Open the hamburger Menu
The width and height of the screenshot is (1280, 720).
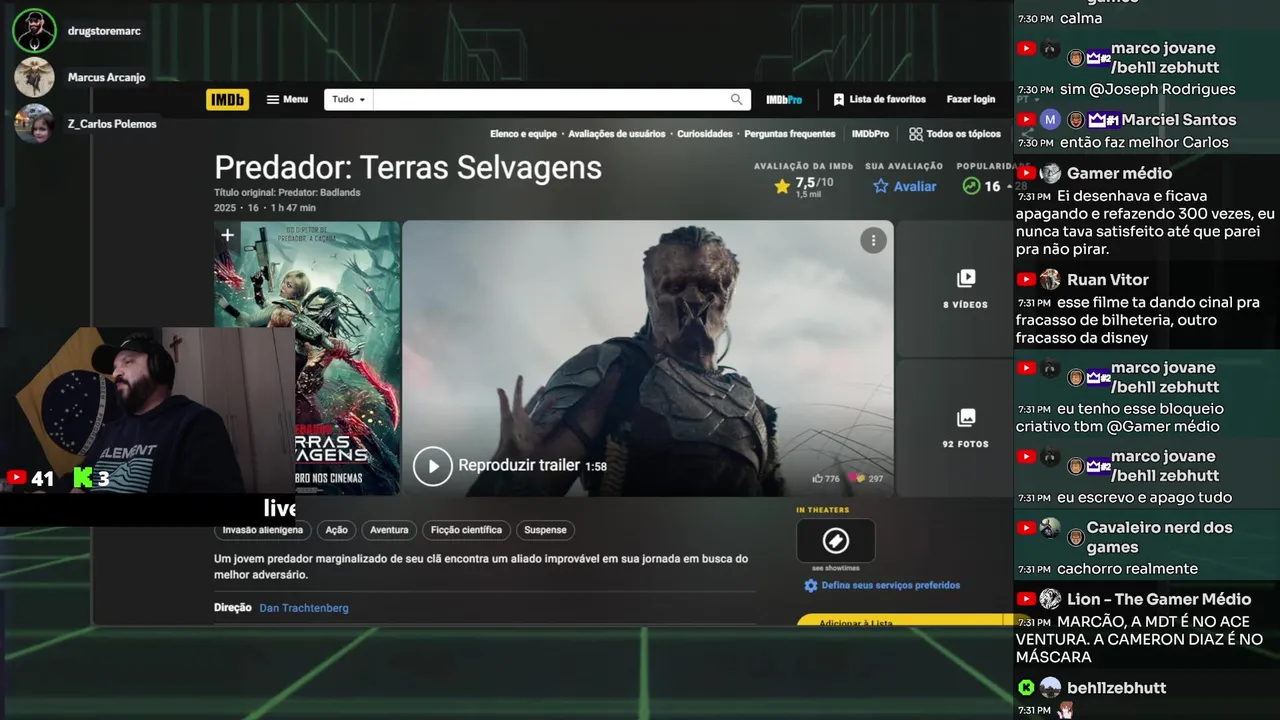pyautogui.click(x=287, y=100)
